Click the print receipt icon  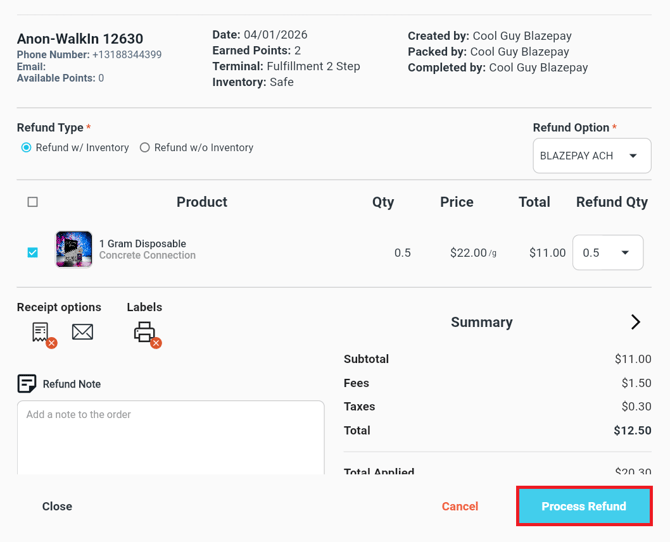pyautogui.click(x=41, y=332)
